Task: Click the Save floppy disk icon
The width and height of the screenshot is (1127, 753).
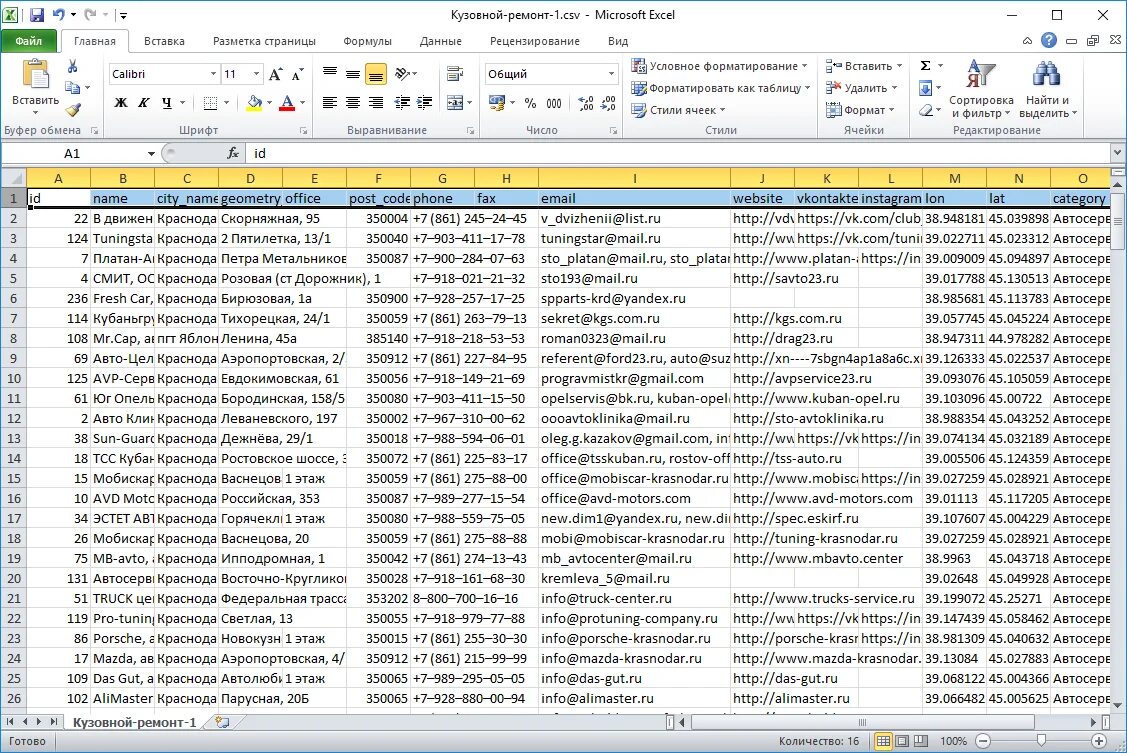Action: click(x=37, y=14)
